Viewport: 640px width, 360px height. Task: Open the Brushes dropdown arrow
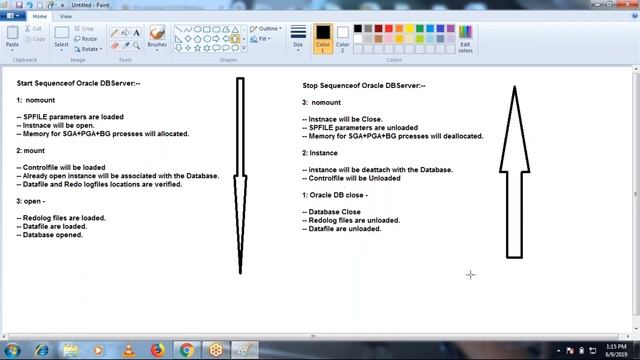[157, 50]
